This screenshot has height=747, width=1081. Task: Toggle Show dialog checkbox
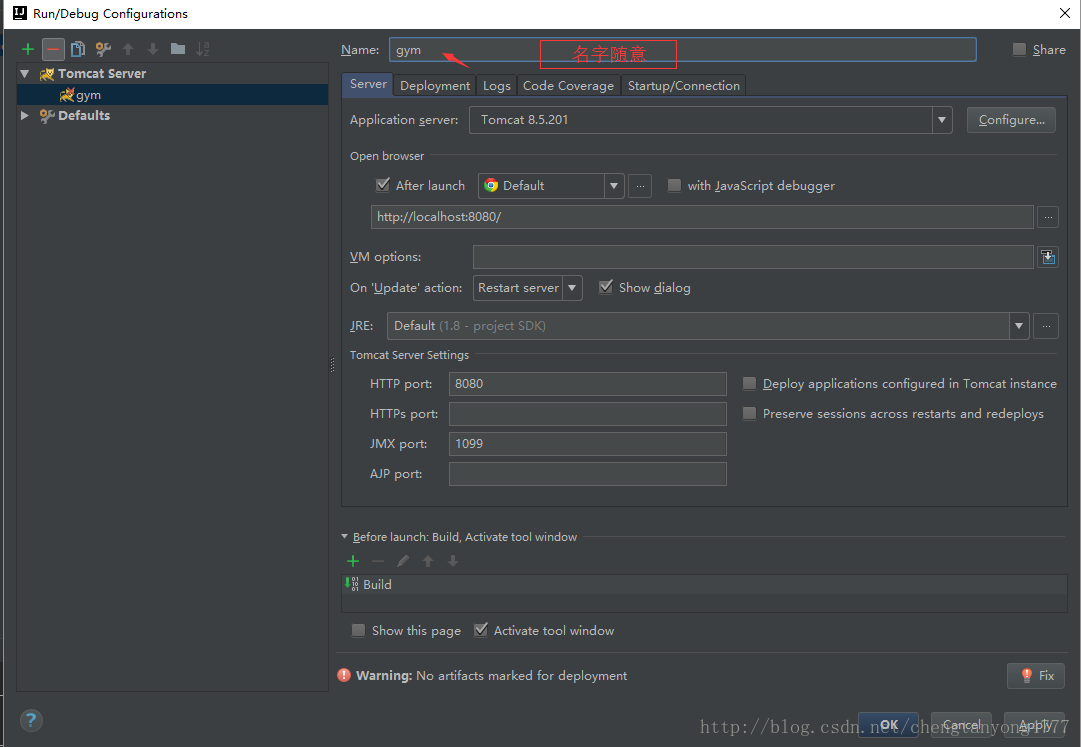pyautogui.click(x=605, y=287)
